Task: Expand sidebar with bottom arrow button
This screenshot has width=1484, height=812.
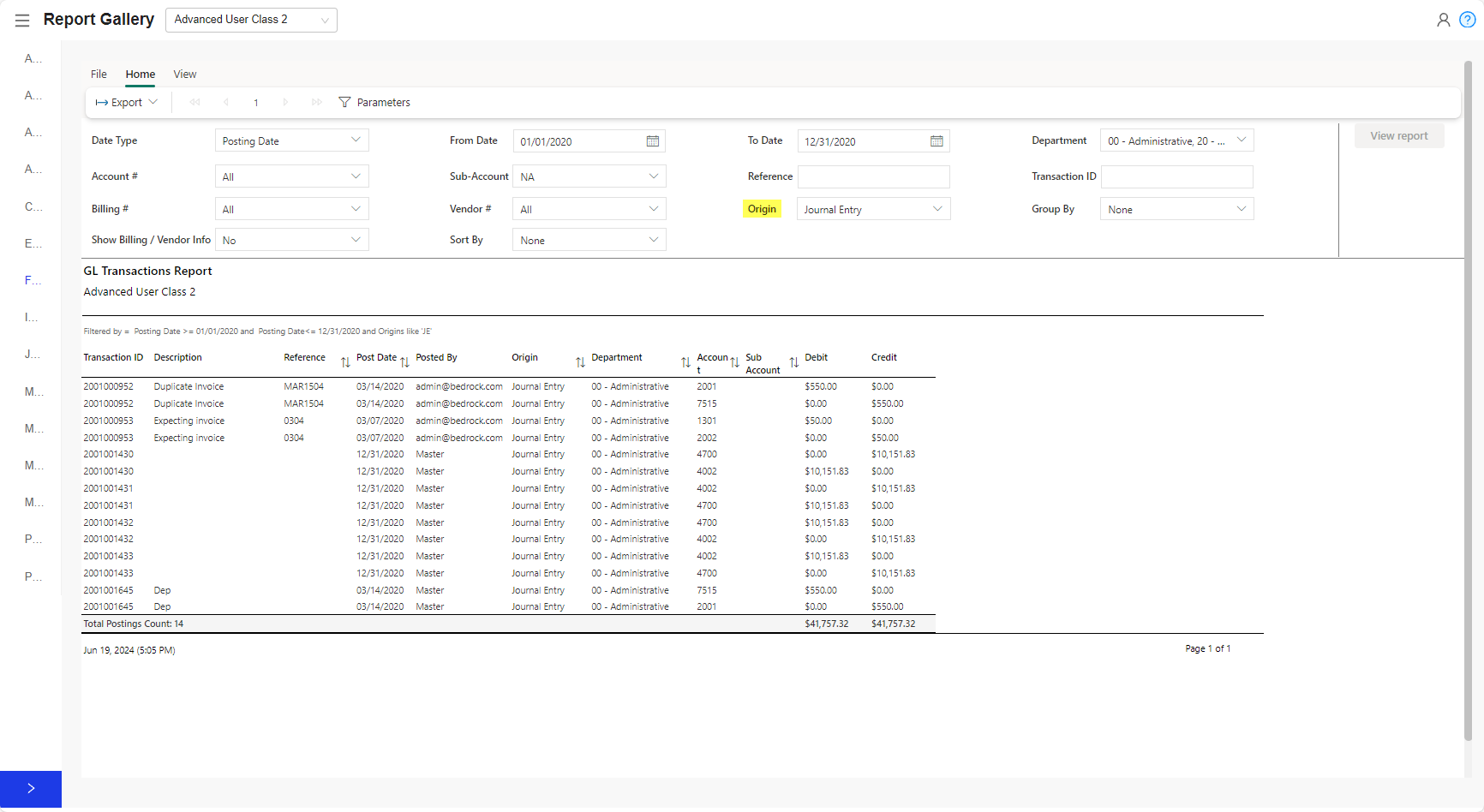Action: click(x=31, y=789)
